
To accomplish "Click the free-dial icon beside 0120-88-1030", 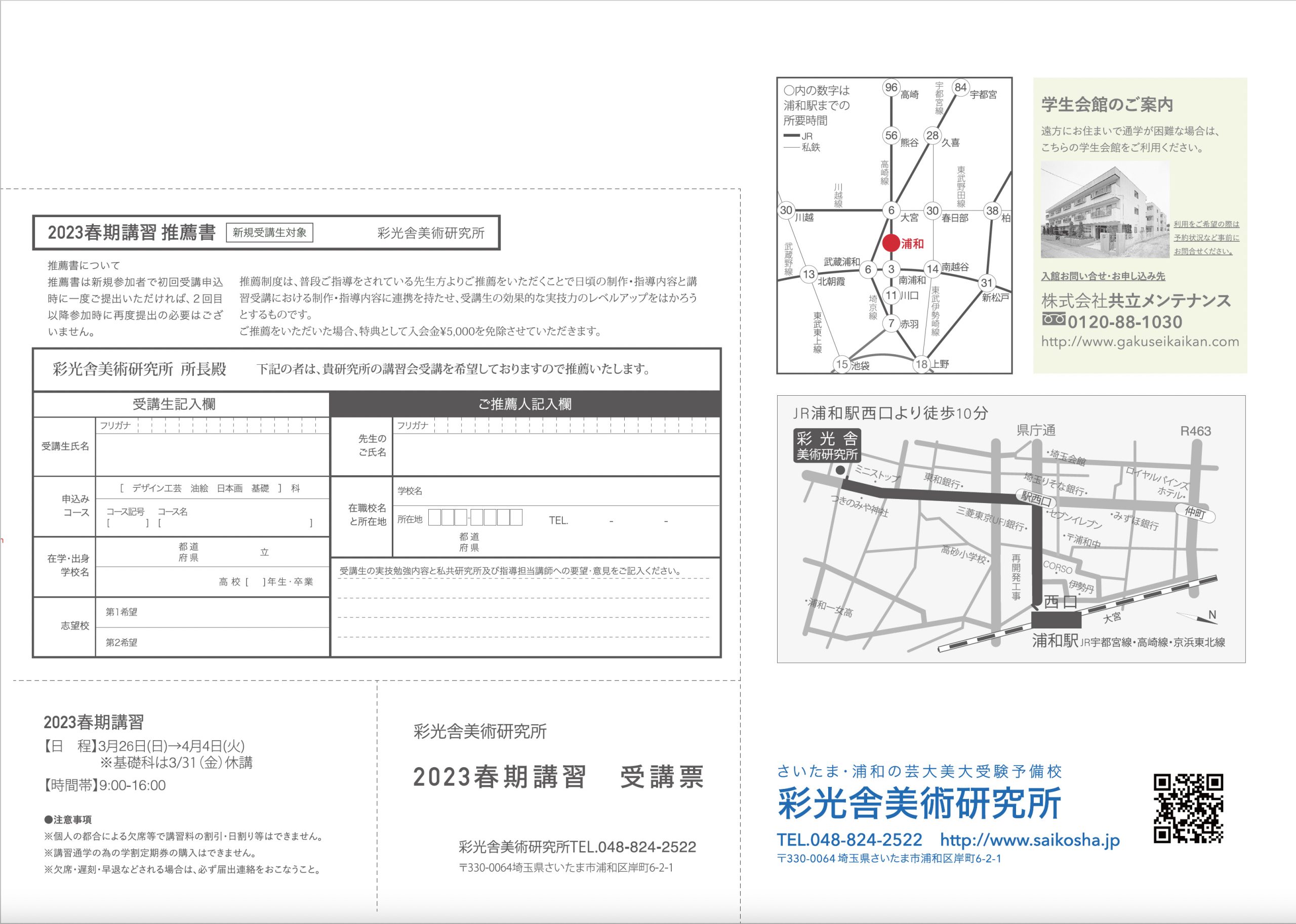I will click(1054, 320).
